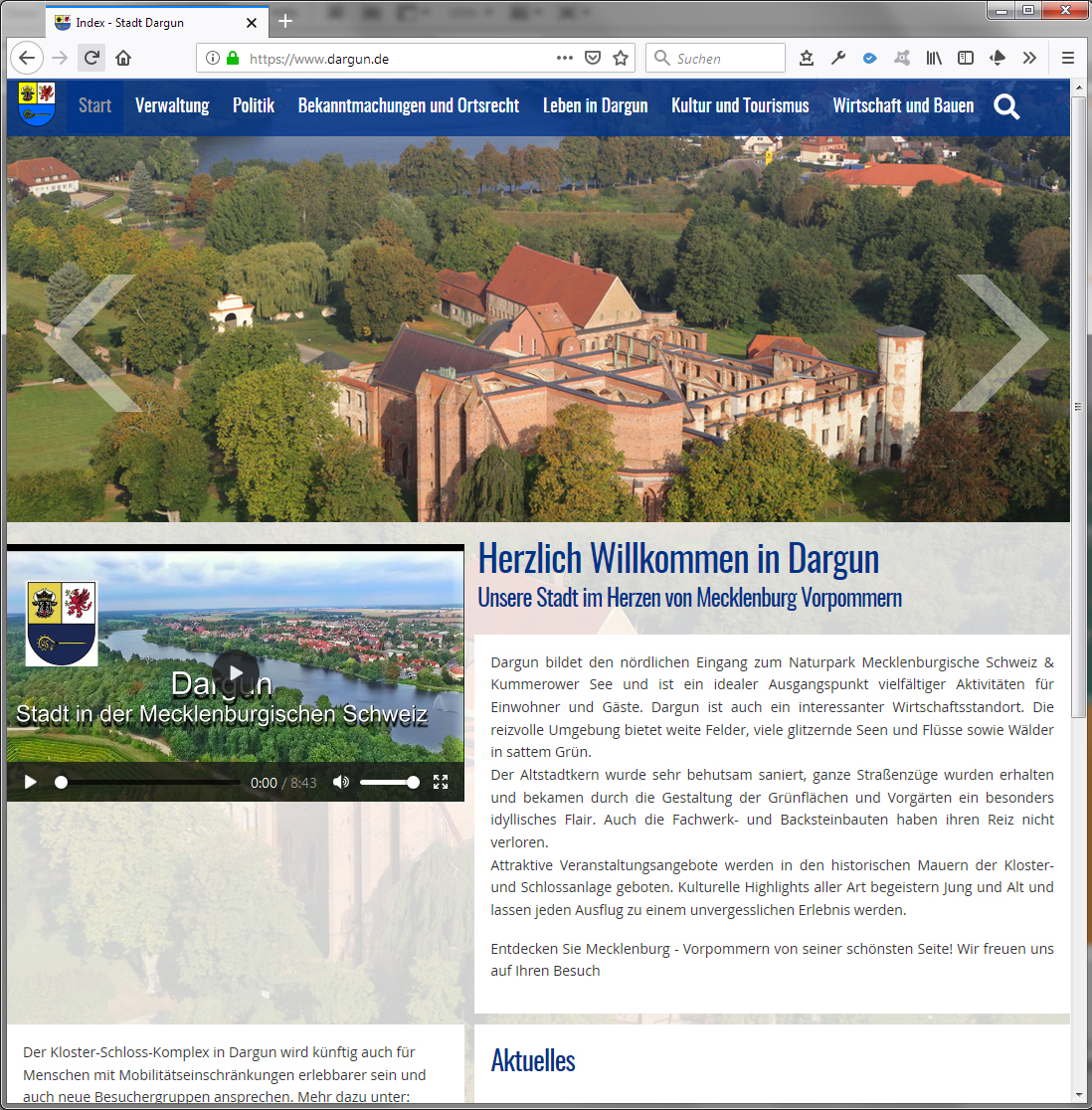Seek on the video progress bar
The height and width of the screenshot is (1110, 1092).
pos(148,782)
